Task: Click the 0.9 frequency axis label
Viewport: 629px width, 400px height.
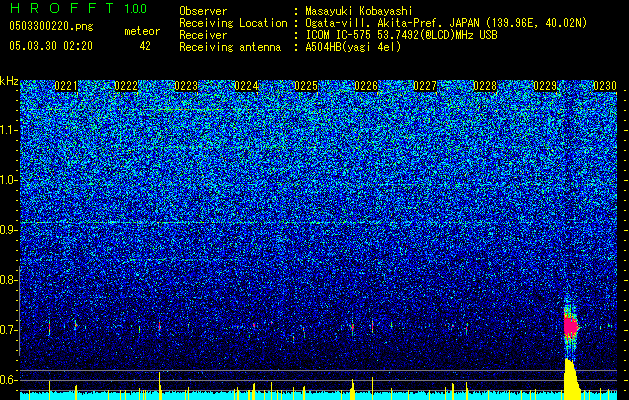Action: [x=8, y=230]
